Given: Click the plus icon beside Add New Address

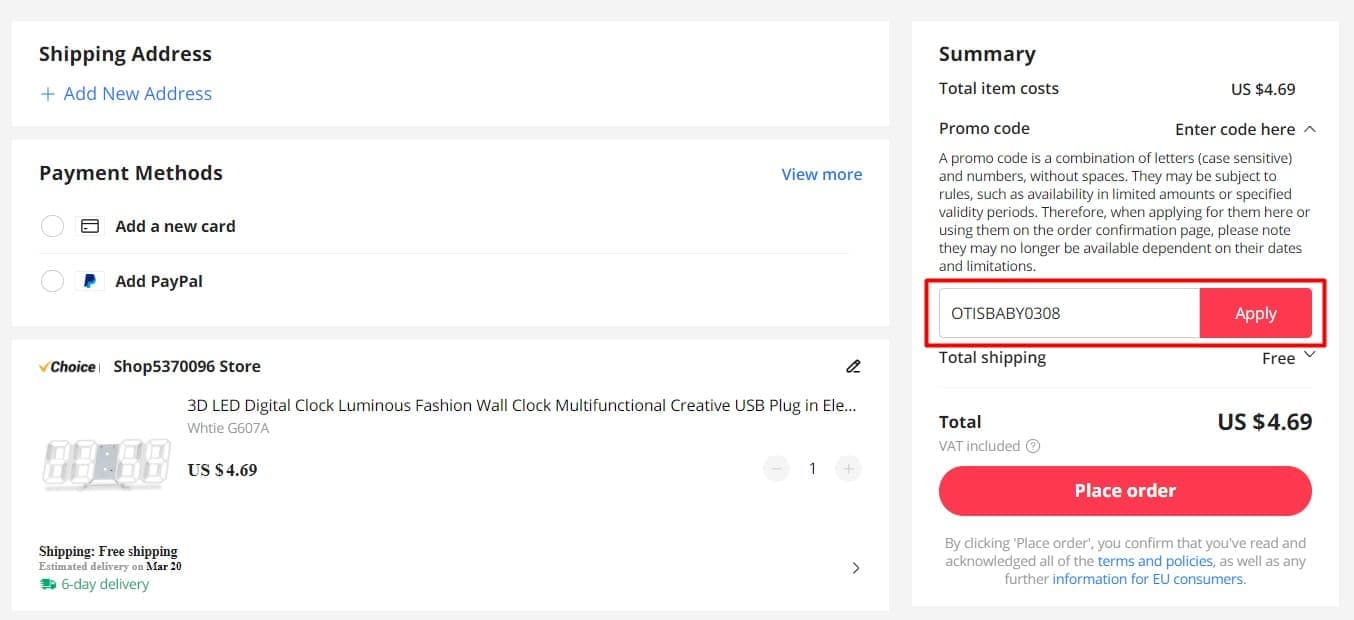Looking at the screenshot, I should click(47, 94).
